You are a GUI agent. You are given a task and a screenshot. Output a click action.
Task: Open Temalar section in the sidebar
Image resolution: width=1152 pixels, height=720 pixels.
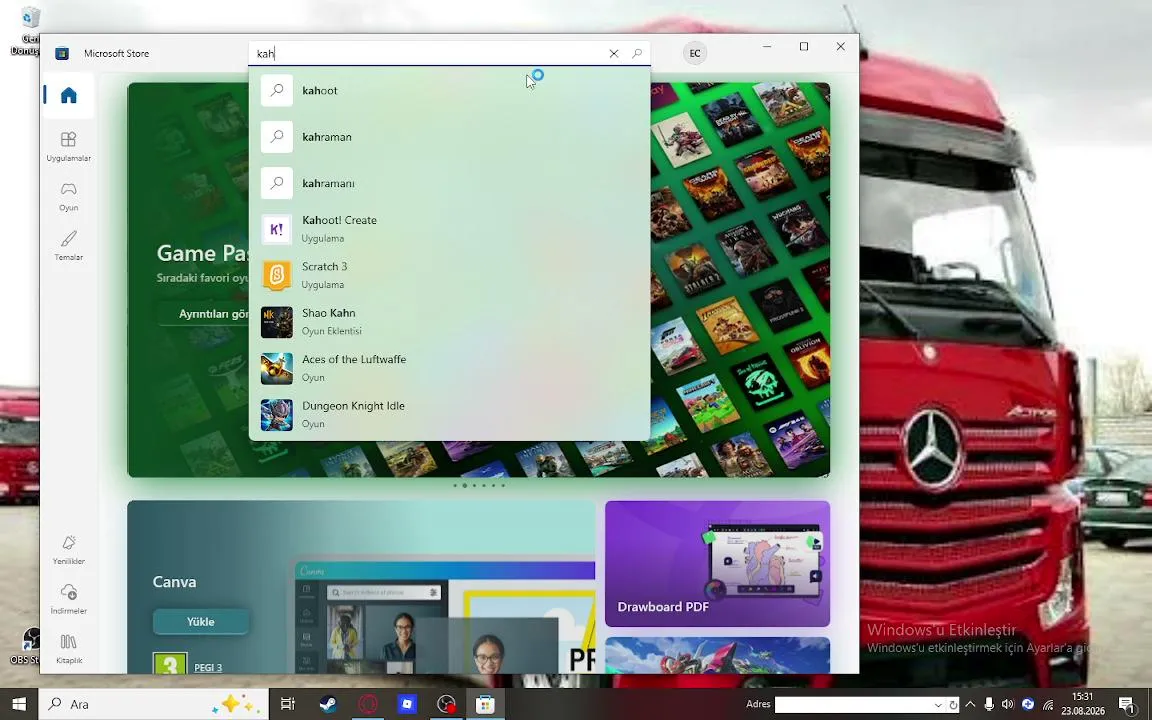click(x=68, y=246)
